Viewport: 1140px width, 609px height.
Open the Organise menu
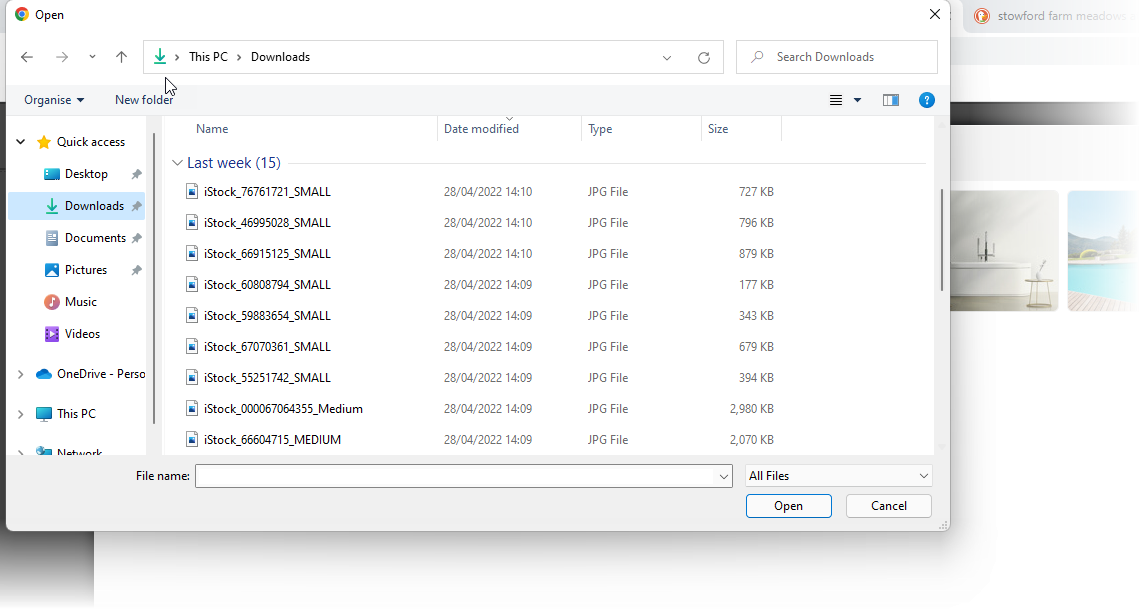[x=54, y=100]
